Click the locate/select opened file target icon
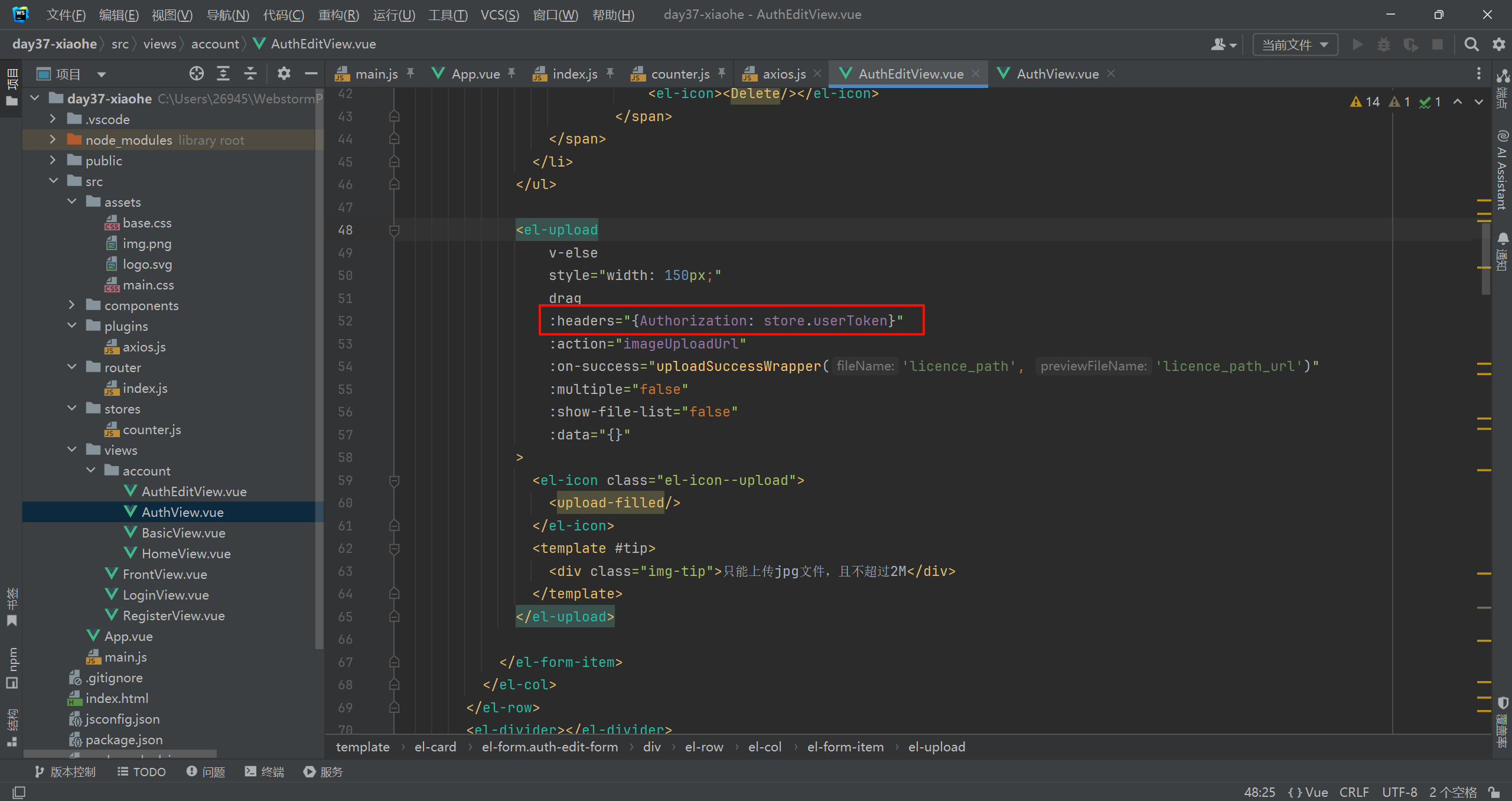 197,74
